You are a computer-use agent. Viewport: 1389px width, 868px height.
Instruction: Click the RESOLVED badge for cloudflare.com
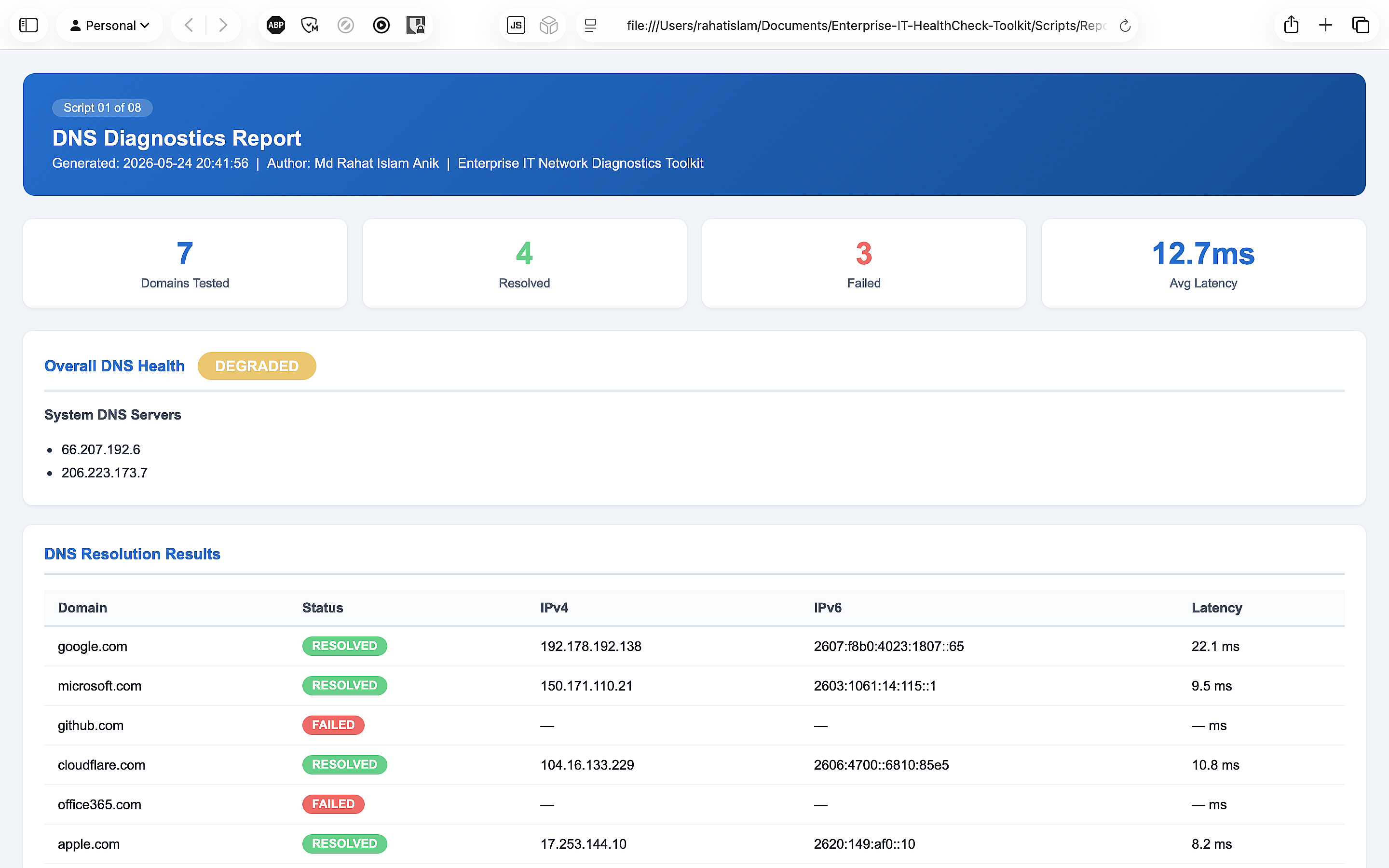345,765
